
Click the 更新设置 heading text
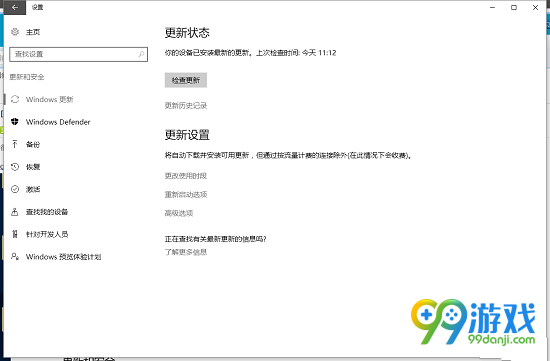coord(187,135)
